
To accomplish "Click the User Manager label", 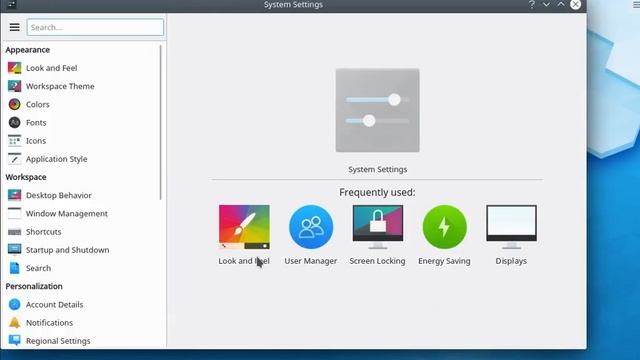I will 311,261.
